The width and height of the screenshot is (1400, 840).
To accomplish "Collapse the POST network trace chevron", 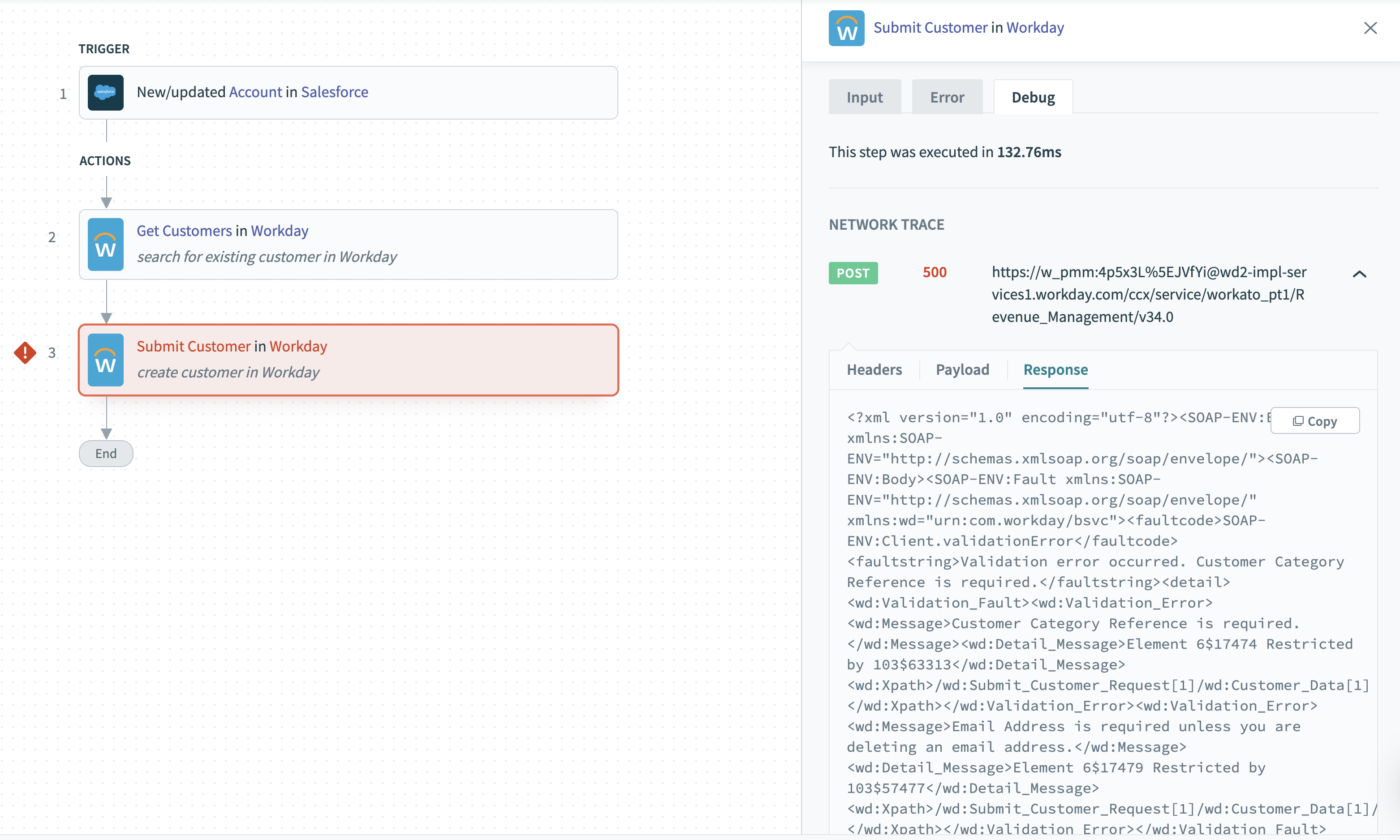I will pos(1359,274).
